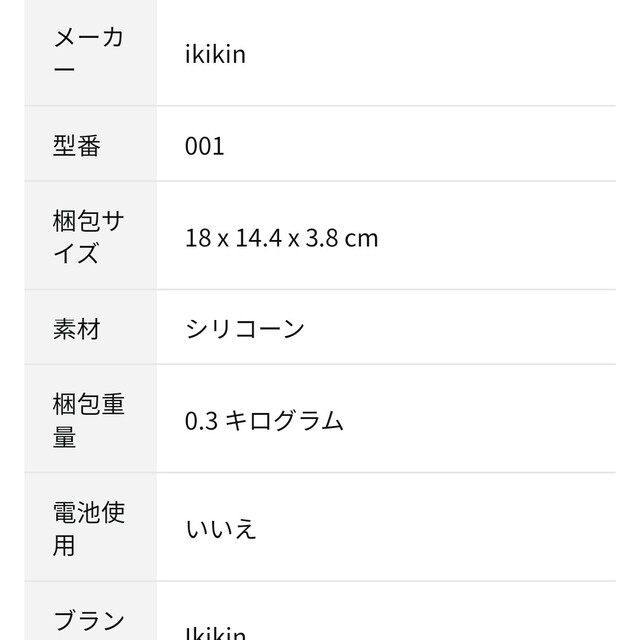This screenshot has width=640, height=640.
Task: Click the いいえ battery value
Action: point(221,529)
